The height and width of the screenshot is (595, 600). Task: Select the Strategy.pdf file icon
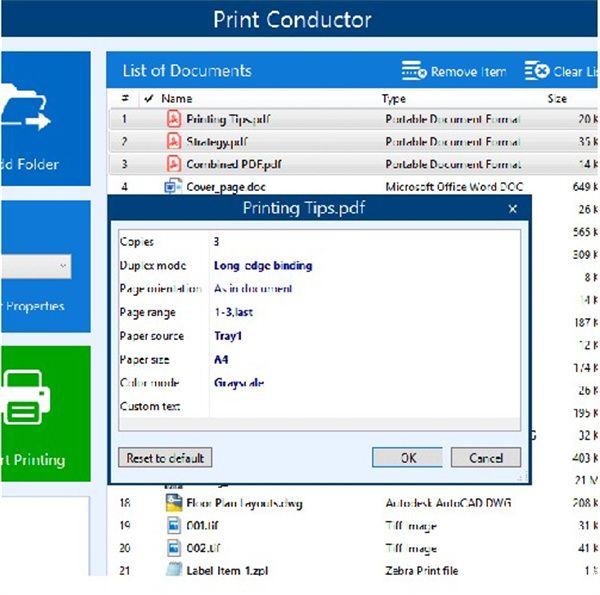(172, 141)
